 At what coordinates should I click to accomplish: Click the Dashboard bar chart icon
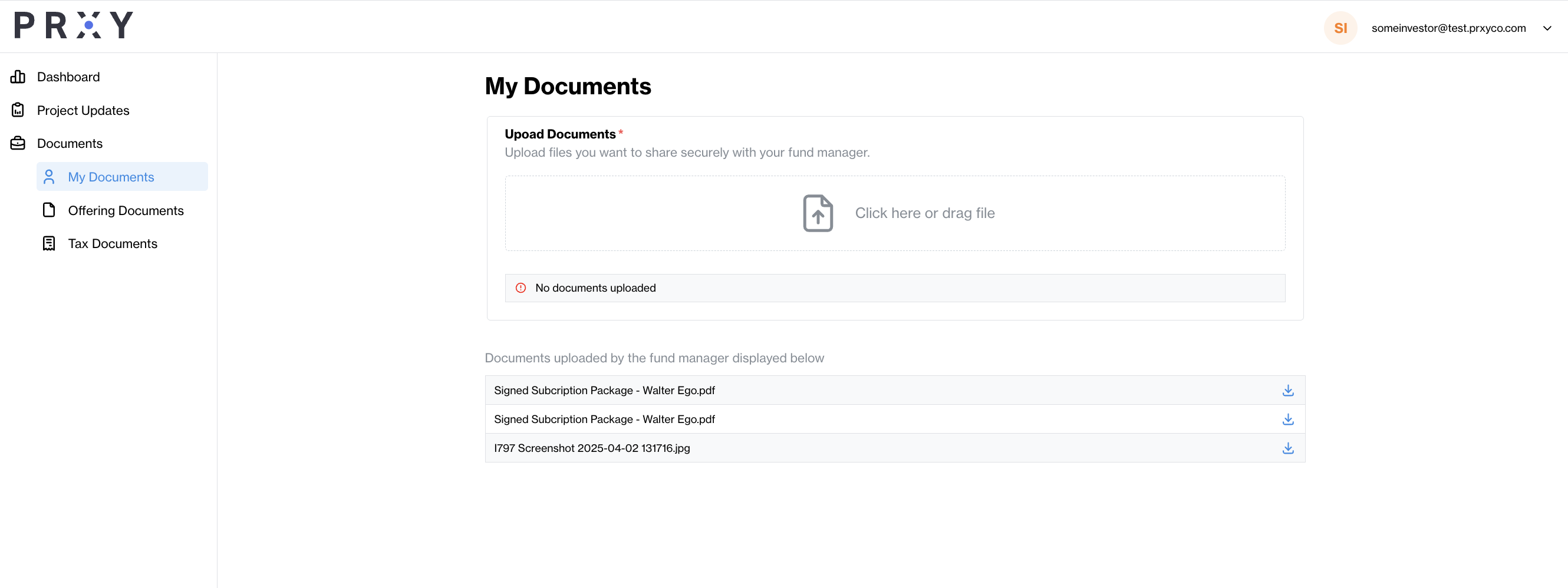coord(18,77)
